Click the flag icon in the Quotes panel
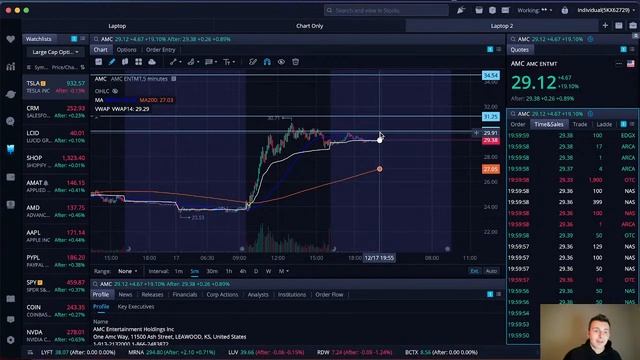Viewport: 640px width, 360px height. (631, 64)
